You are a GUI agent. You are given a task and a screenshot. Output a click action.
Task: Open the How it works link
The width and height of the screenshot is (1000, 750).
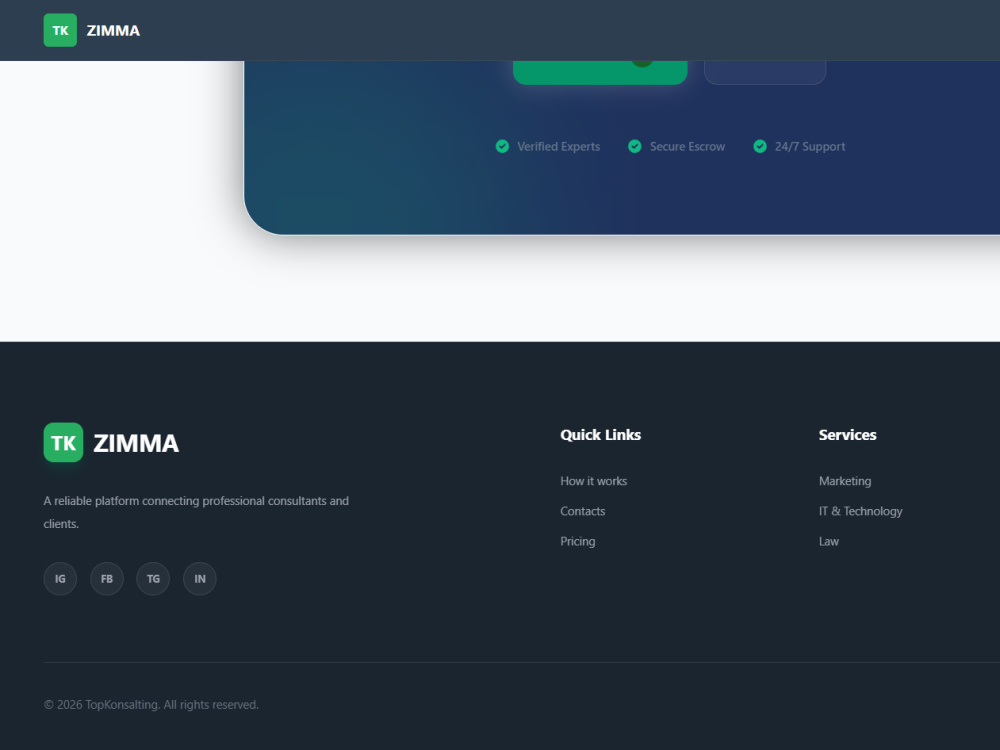tap(593, 481)
